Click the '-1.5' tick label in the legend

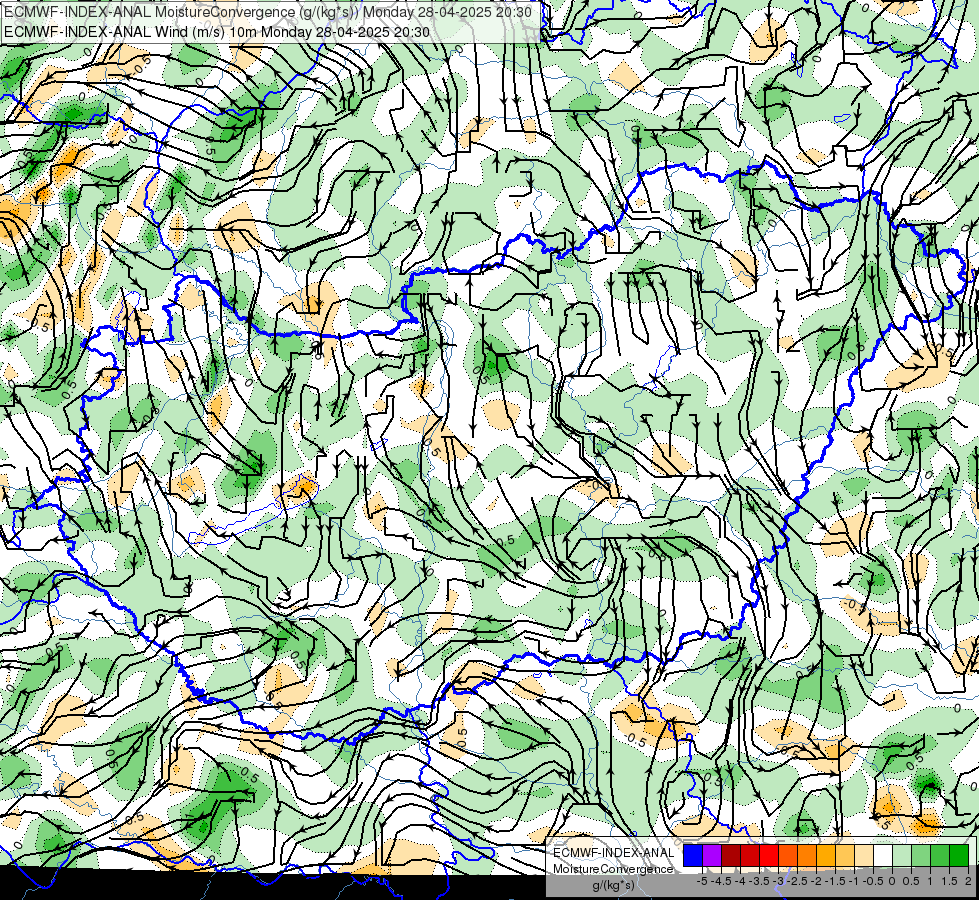pyautogui.click(x=835, y=881)
